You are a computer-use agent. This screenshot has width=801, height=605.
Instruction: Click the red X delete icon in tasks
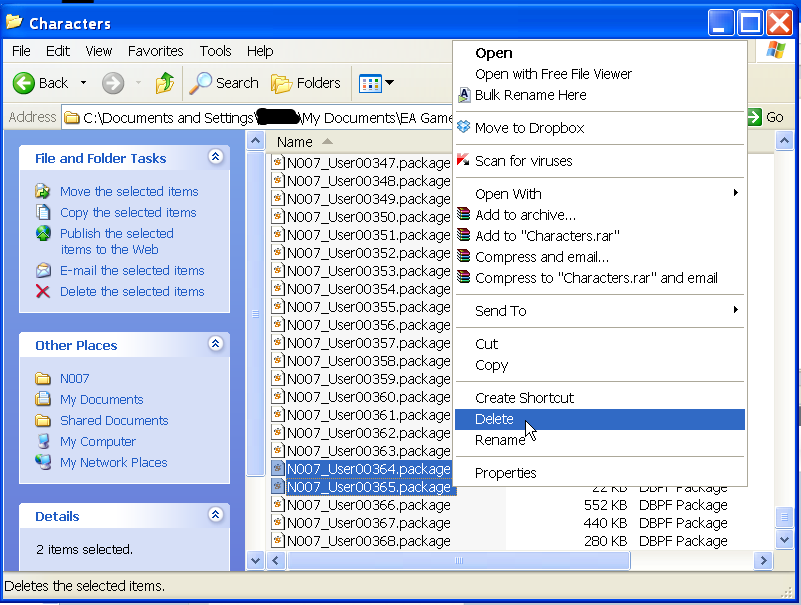tap(43, 291)
